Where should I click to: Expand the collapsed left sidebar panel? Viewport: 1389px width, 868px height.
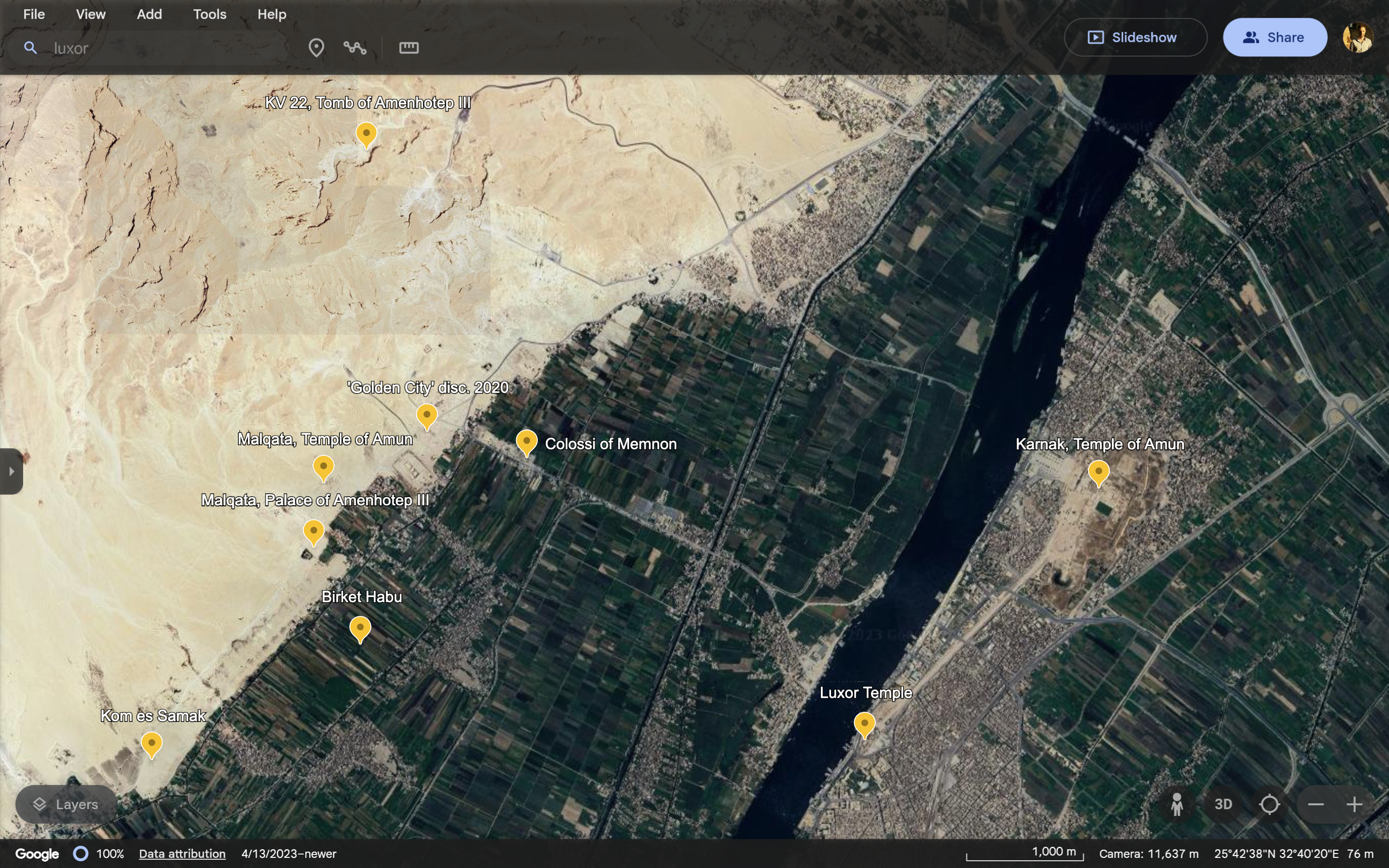click(x=11, y=471)
